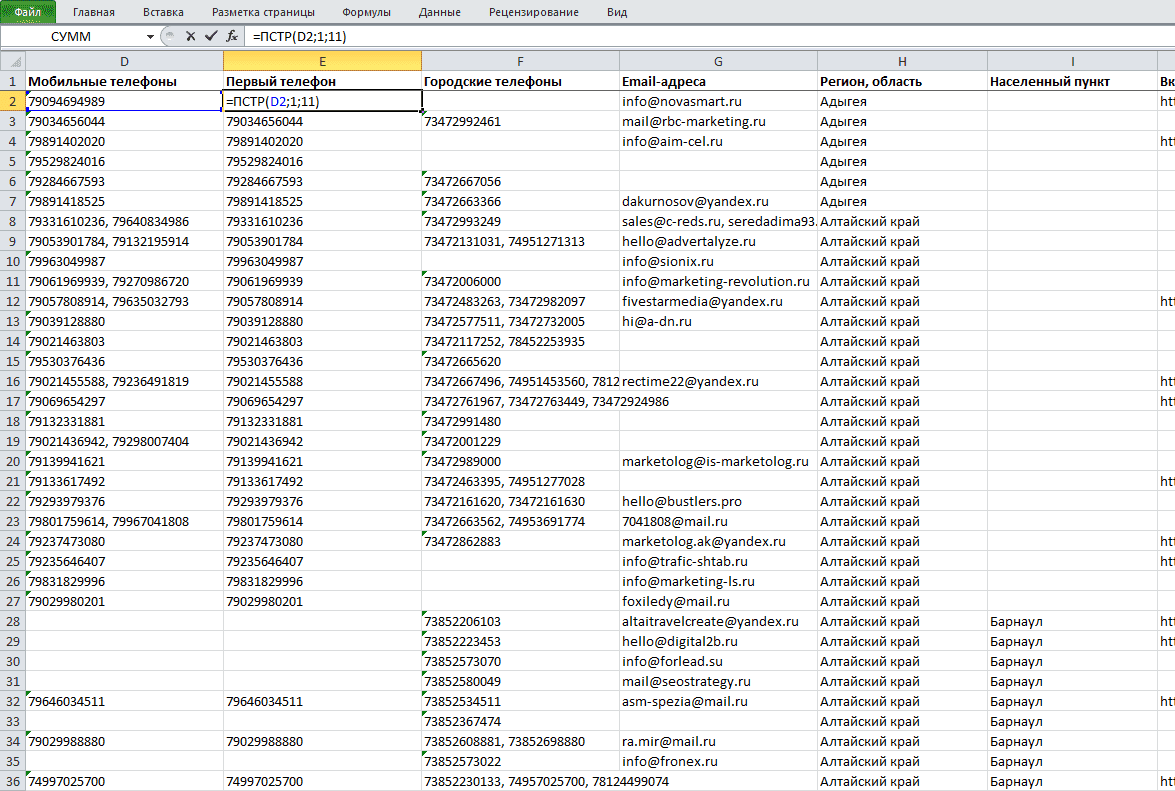Switch to the Главная ribbon tab
The width and height of the screenshot is (1175, 791).
tap(94, 12)
